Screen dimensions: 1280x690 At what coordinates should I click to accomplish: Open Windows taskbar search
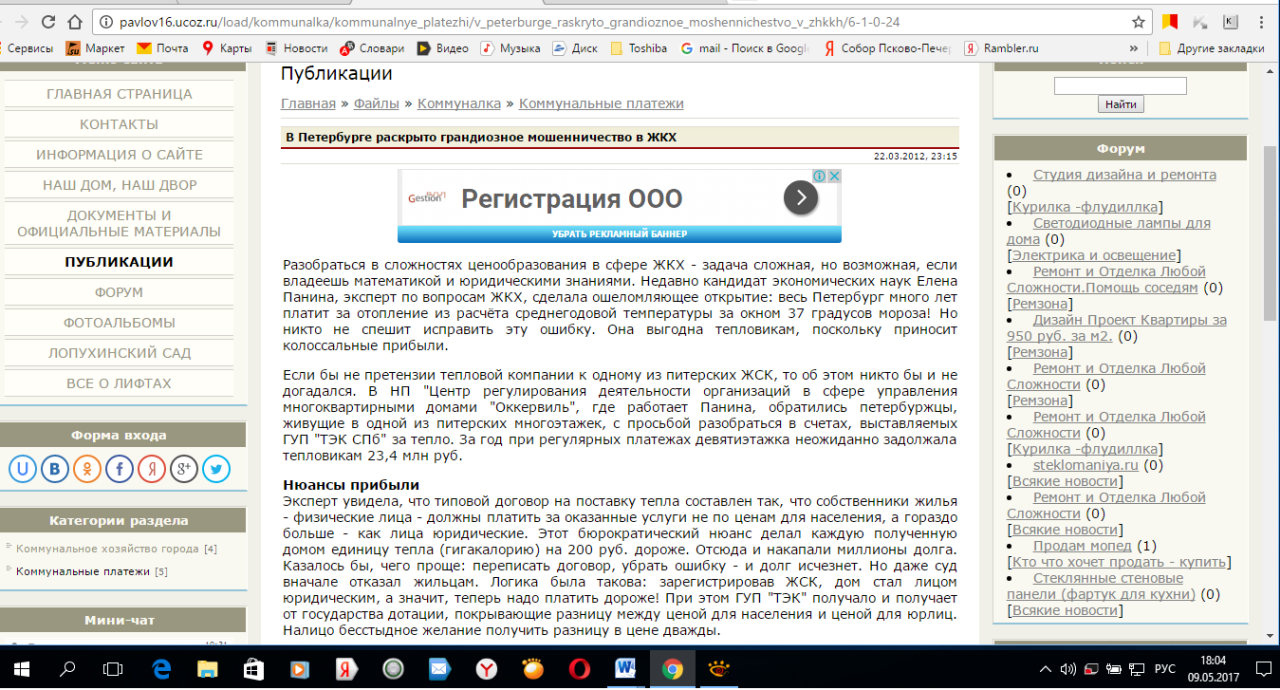68,668
